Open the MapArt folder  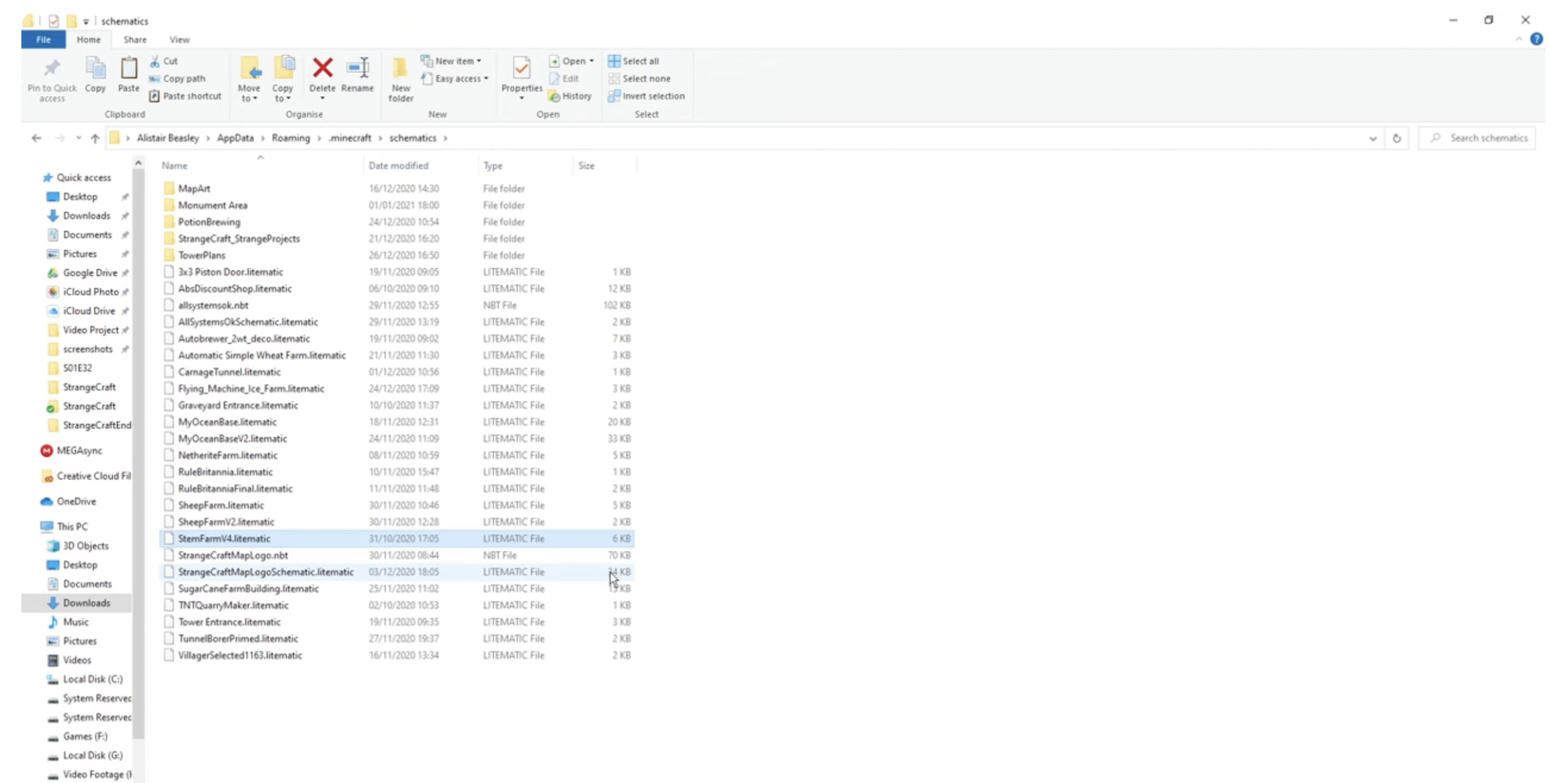194,189
